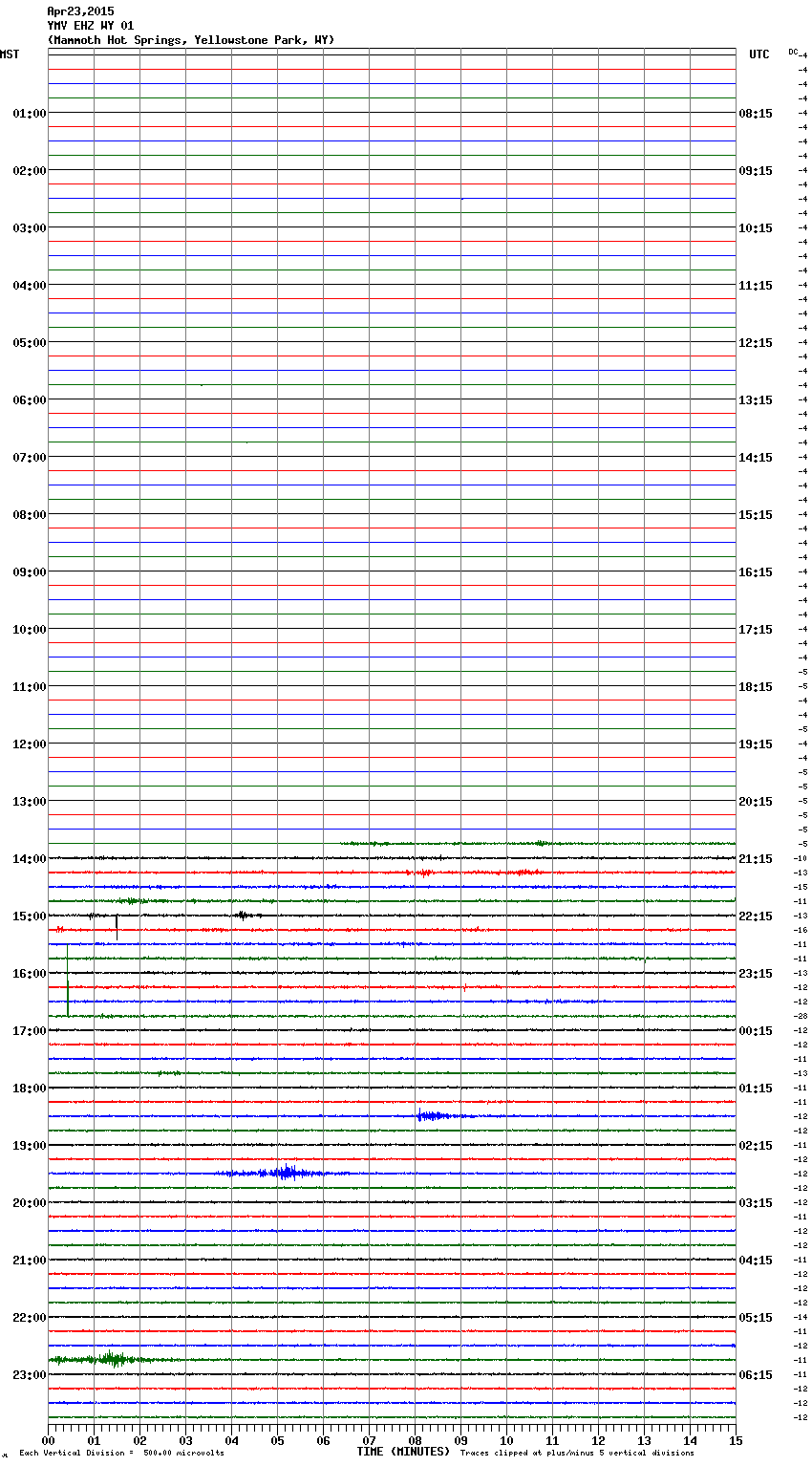Click the 08:15 UTC time label

coord(756,114)
